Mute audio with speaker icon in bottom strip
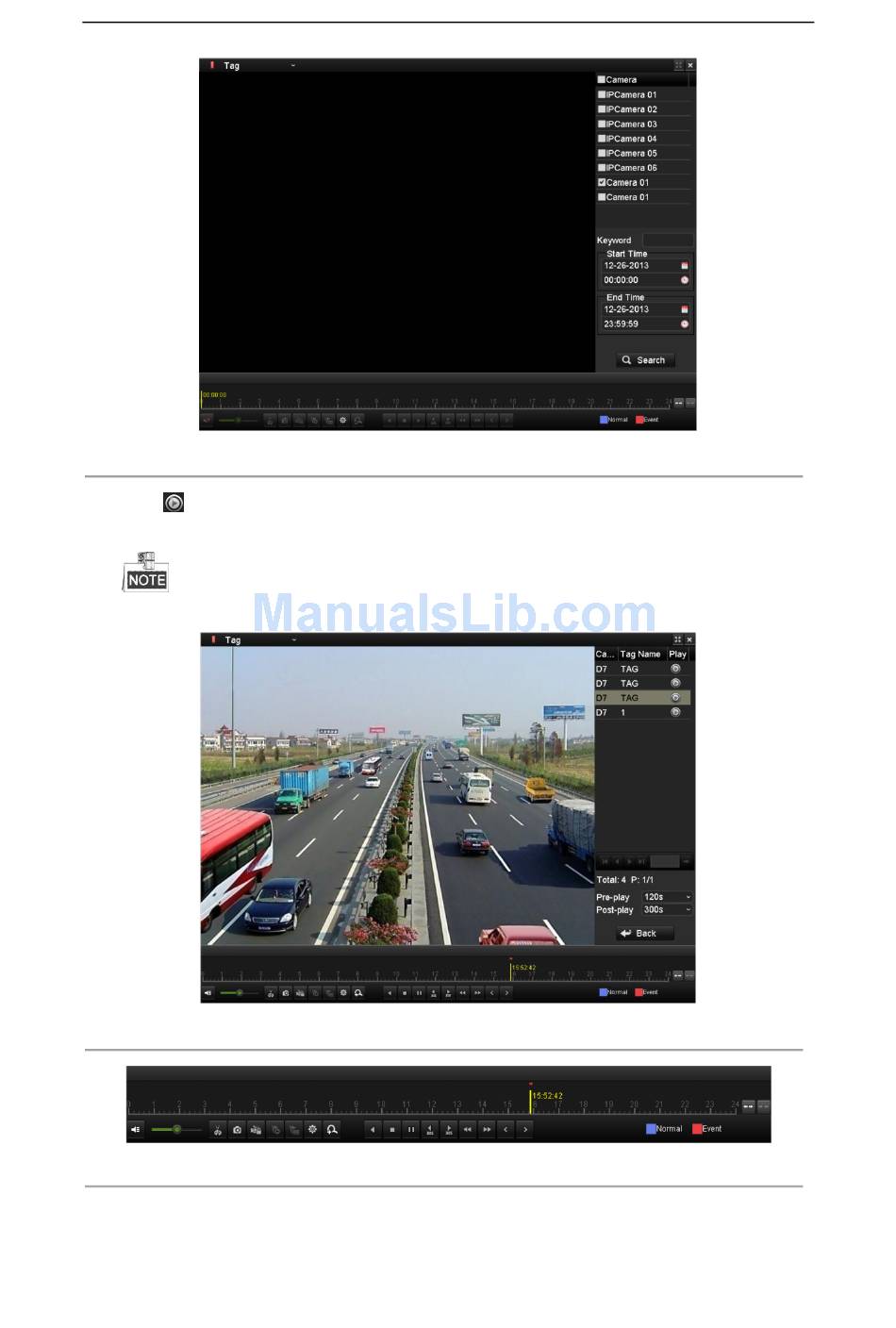 (136, 1129)
